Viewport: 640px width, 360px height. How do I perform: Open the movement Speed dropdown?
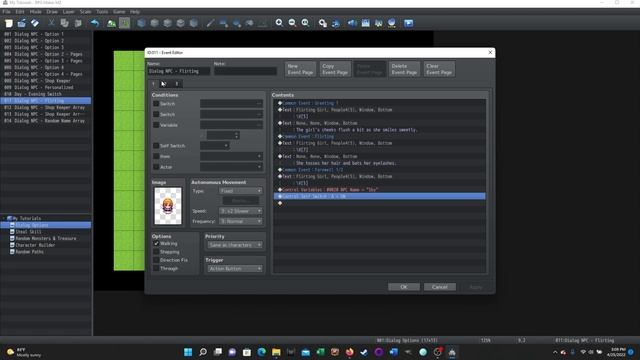tap(241, 211)
